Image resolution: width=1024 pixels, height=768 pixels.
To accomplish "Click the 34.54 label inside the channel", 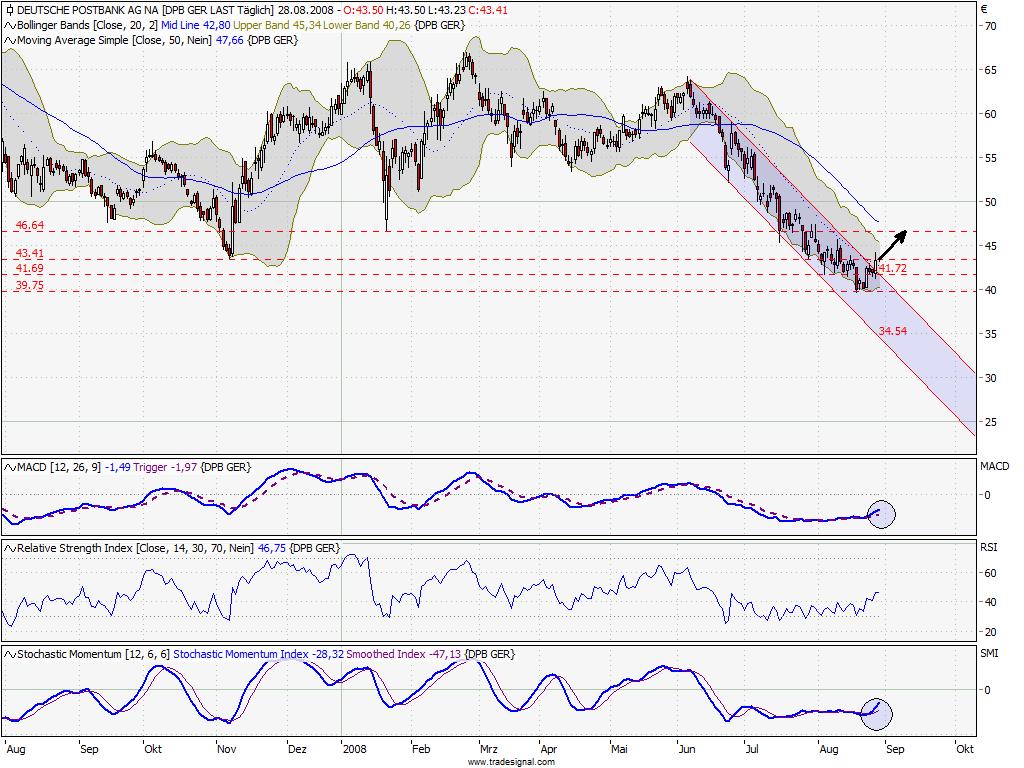I will [893, 331].
